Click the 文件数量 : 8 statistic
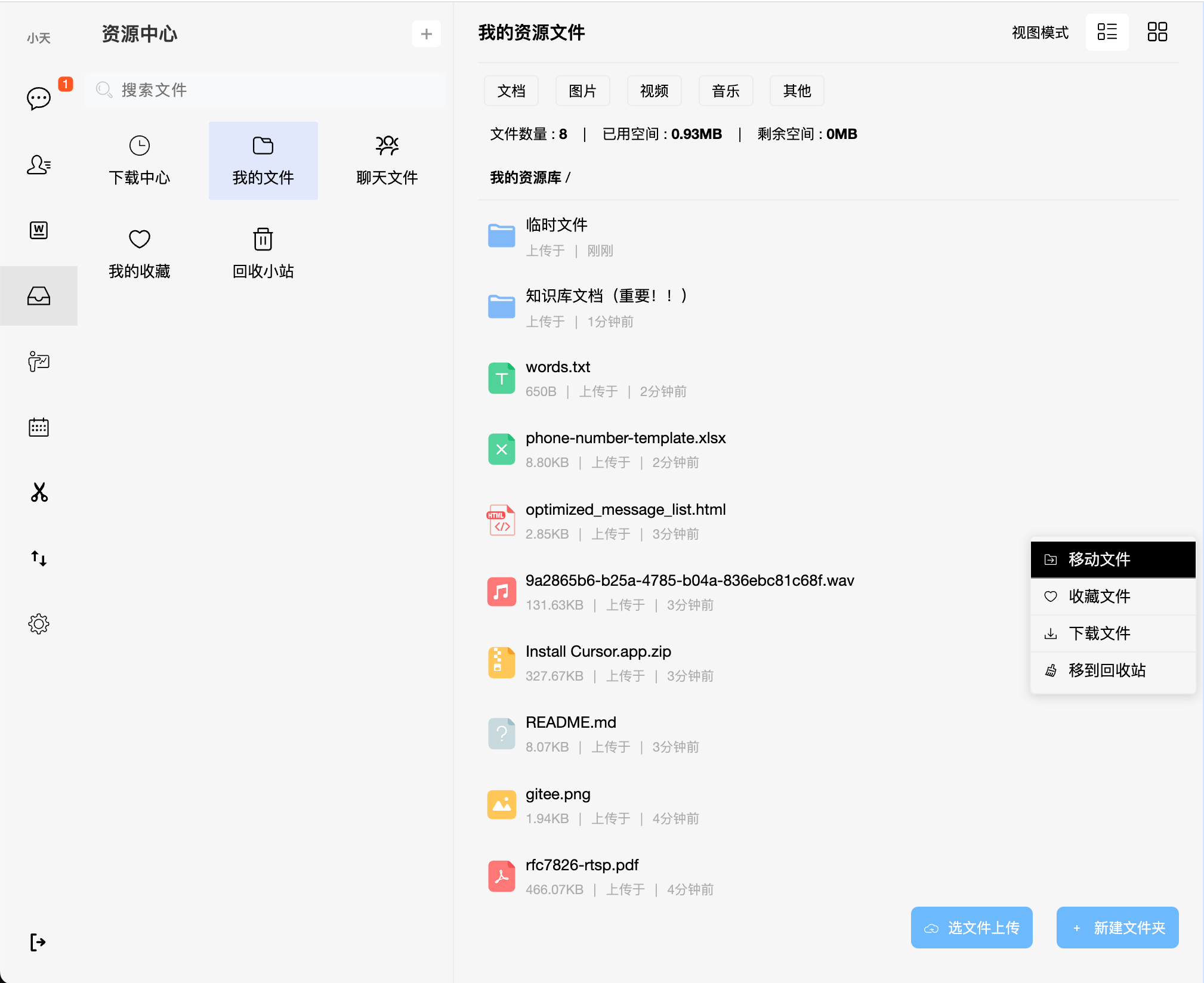1204x983 pixels. click(529, 134)
